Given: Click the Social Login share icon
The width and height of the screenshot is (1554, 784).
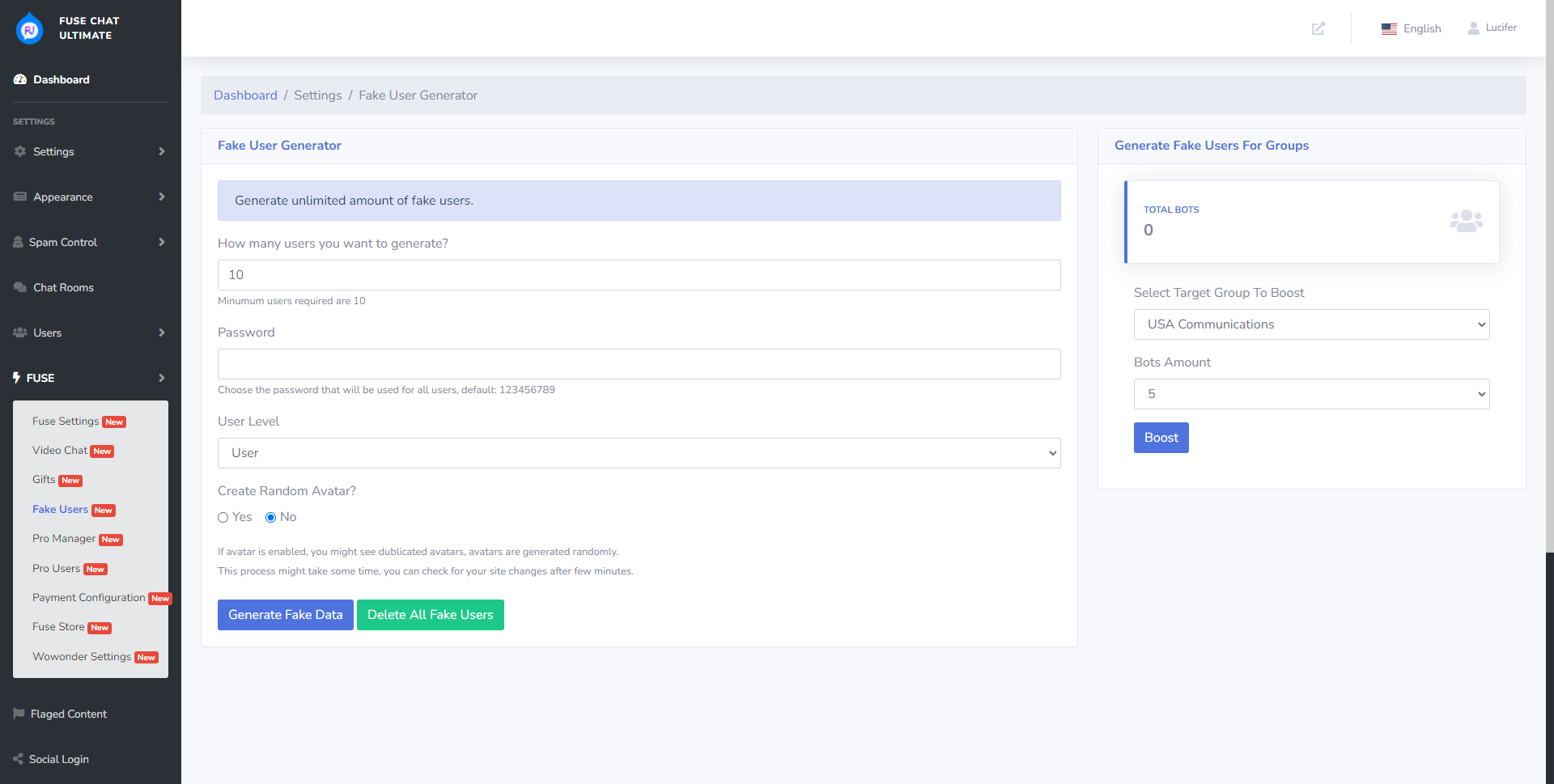Looking at the screenshot, I should point(19,759).
